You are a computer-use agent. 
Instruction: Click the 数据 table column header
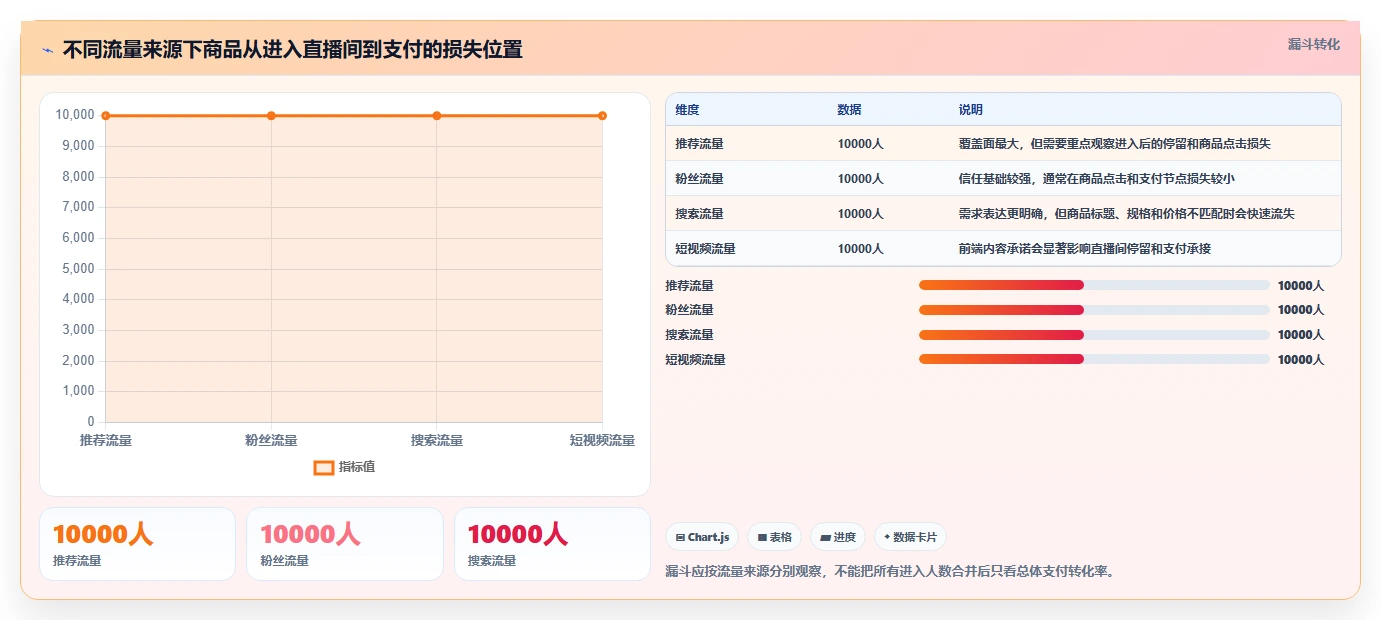tap(849, 110)
